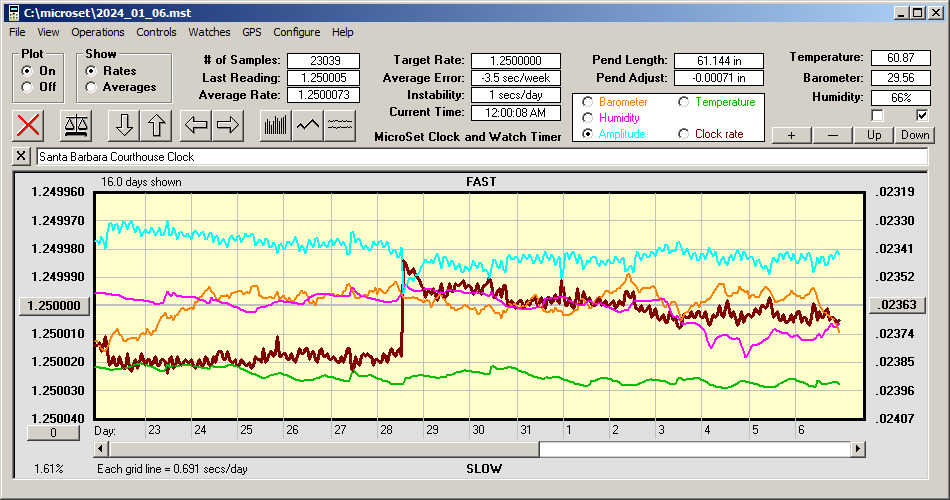Screen dimensions: 950x500
Task: Select the vertical bars graph style icon
Action: pos(276,125)
